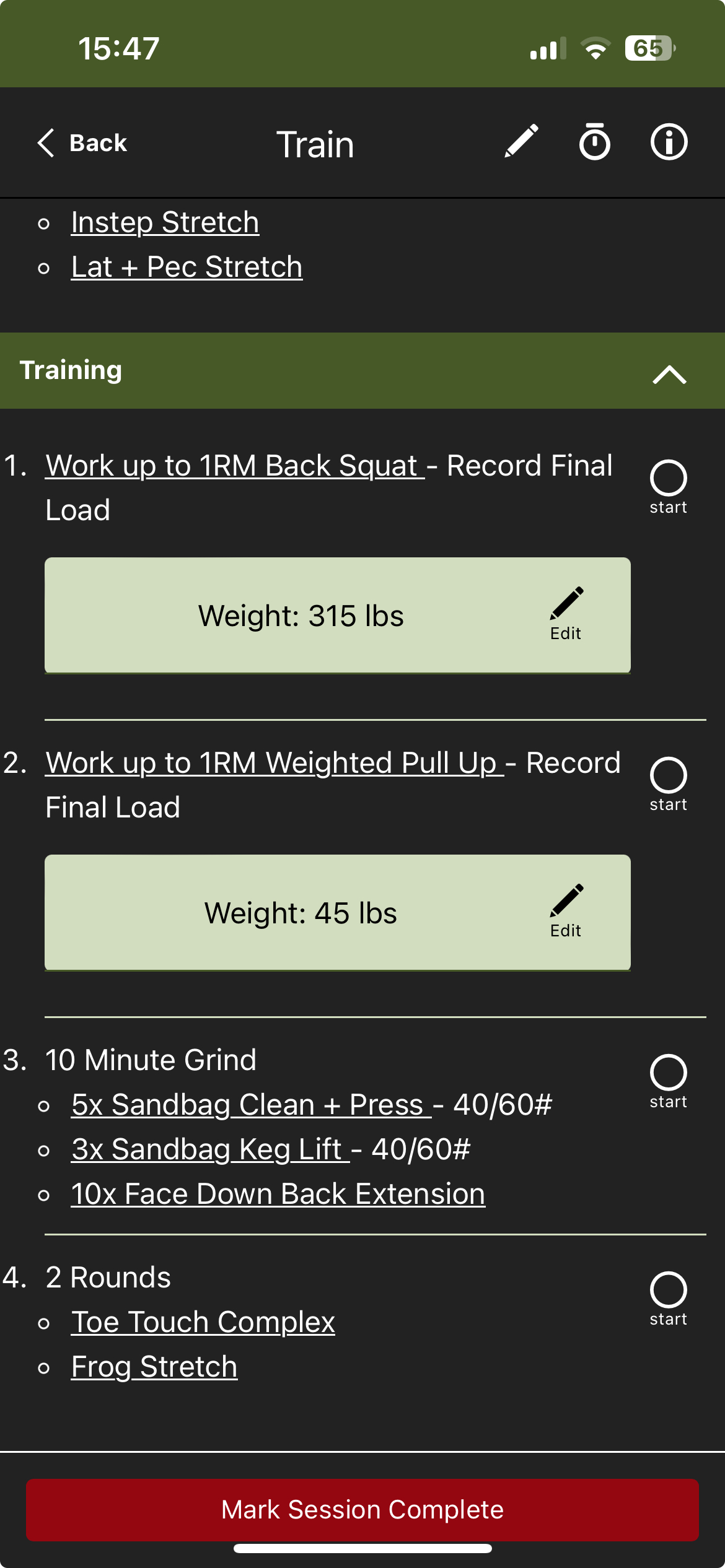Edit the 315 lbs Back Squat weight
Image resolution: width=725 pixels, height=1568 pixels.
coord(566,614)
